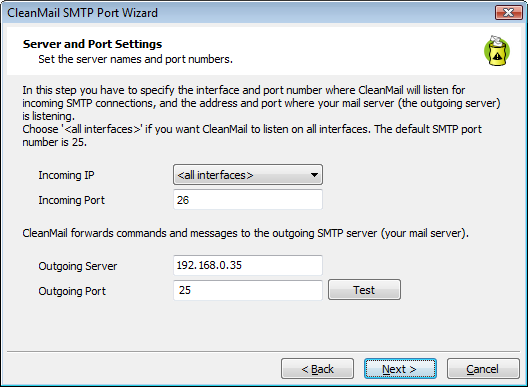
Task: Open the Incoming IP combo box
Action: (248, 175)
